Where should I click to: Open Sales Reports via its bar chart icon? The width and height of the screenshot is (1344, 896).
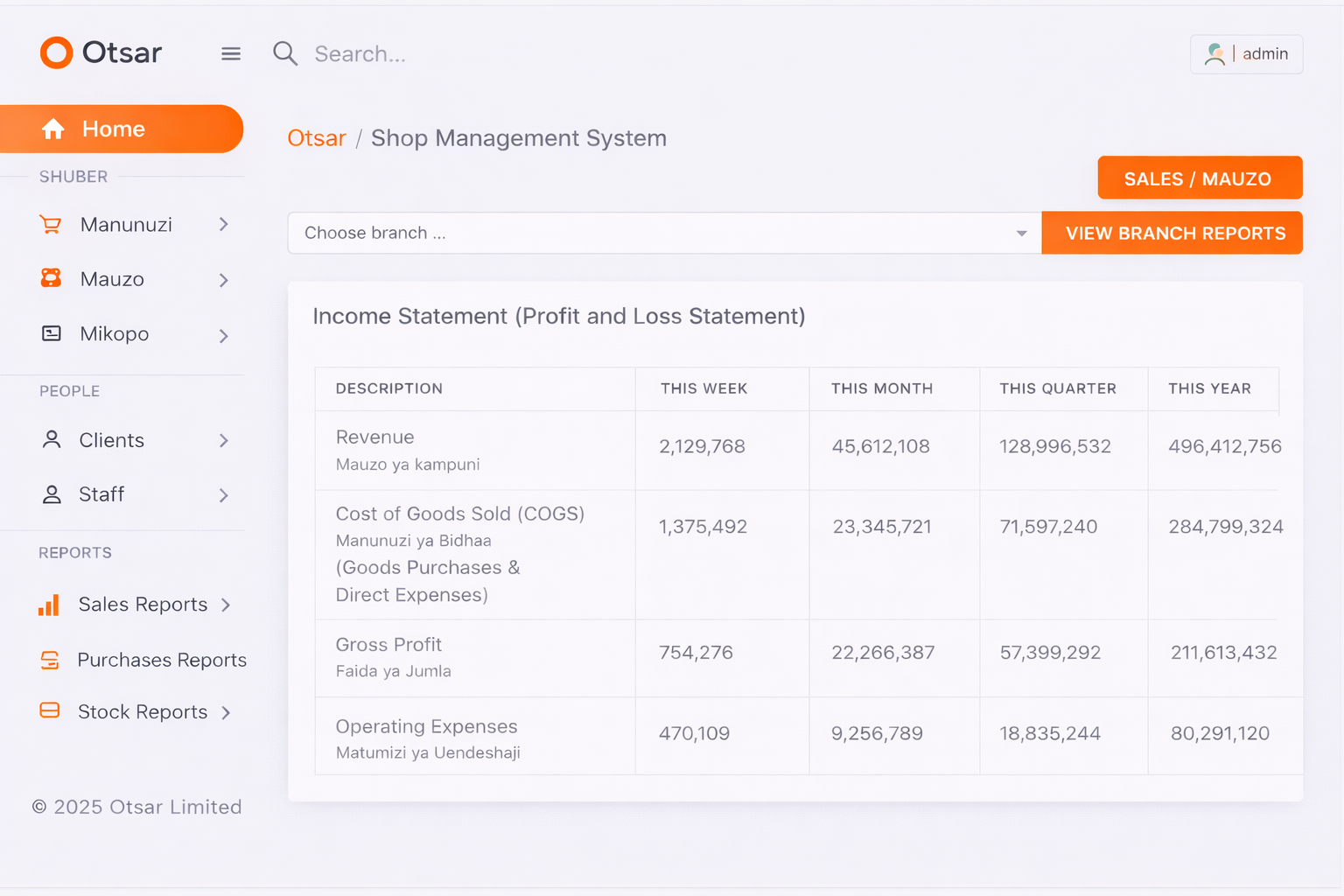click(x=51, y=604)
